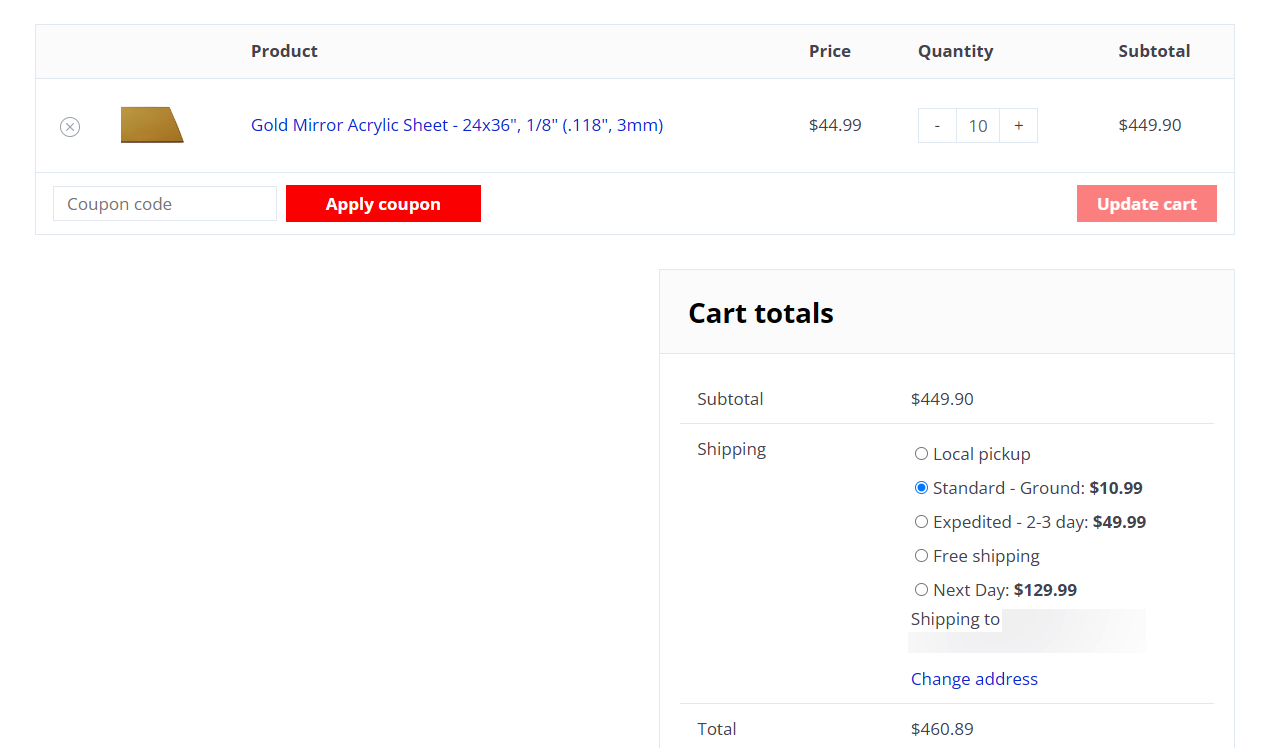The width and height of the screenshot is (1286, 748).
Task: Click the $44.99 item price
Action: tap(835, 125)
